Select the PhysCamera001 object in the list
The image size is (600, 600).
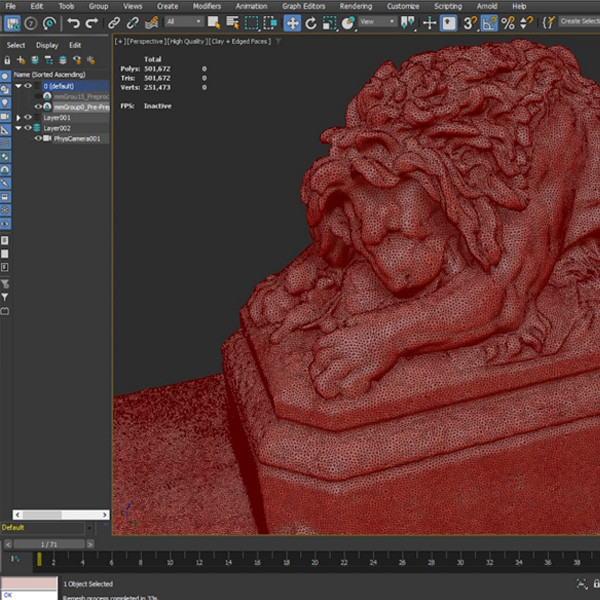(77, 139)
